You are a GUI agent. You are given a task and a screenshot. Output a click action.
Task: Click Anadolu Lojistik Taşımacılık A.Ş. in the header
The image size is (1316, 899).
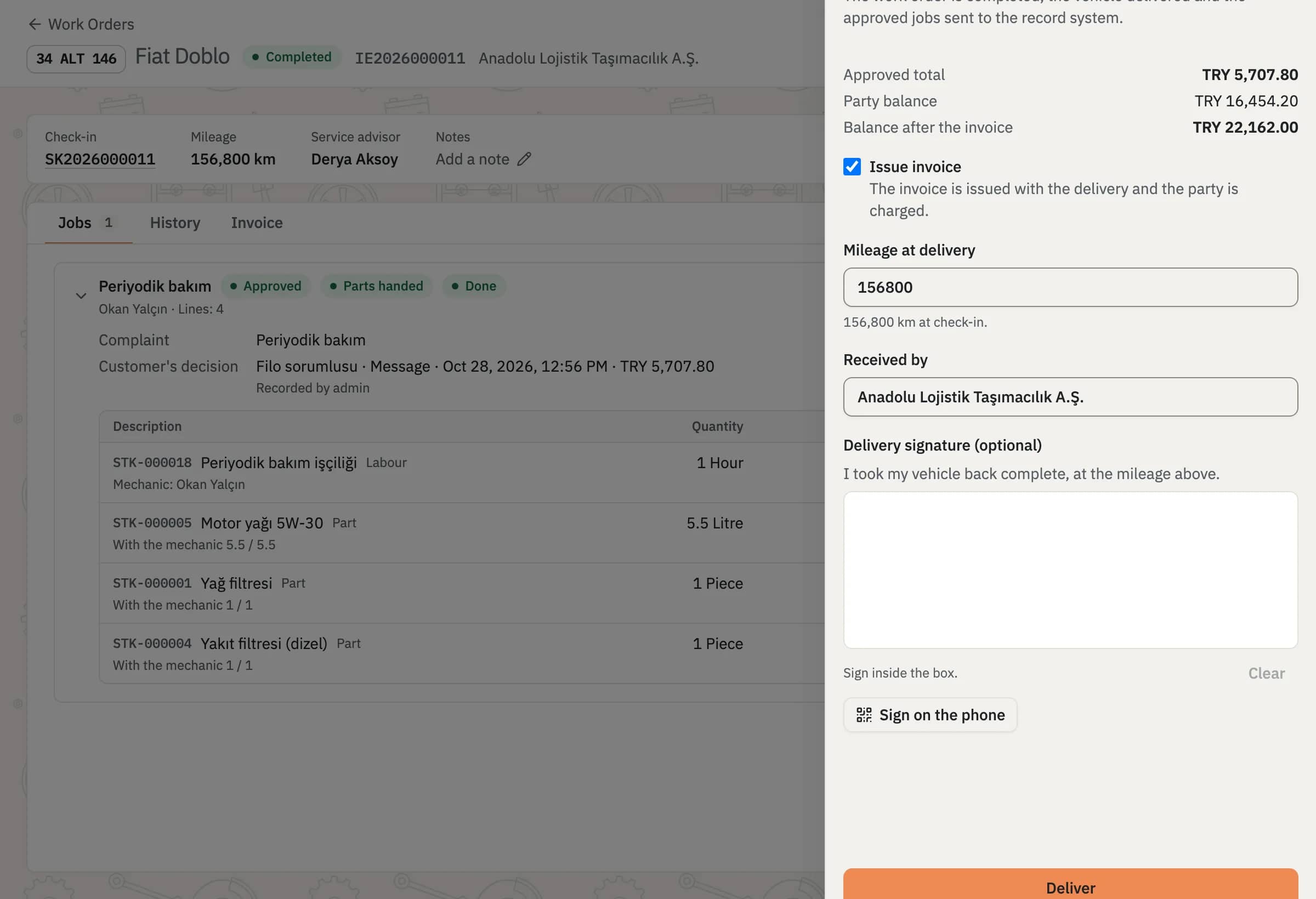point(588,58)
